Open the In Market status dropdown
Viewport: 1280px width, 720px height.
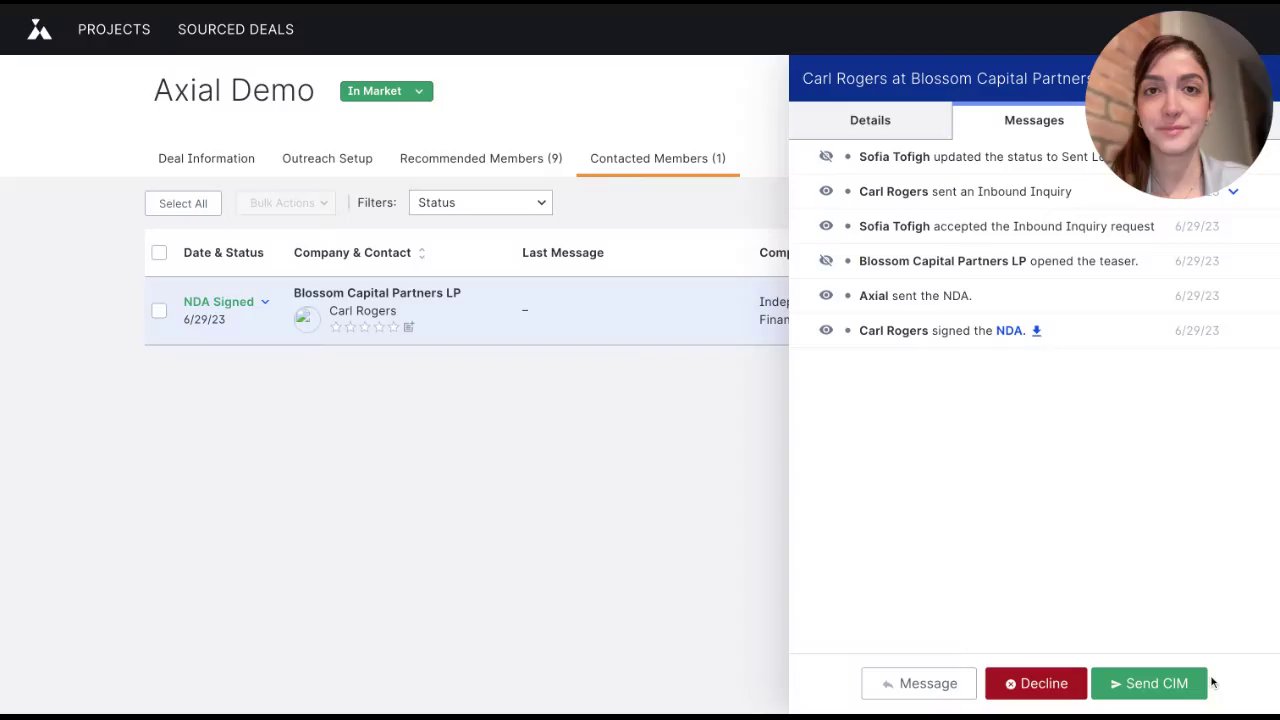[386, 91]
